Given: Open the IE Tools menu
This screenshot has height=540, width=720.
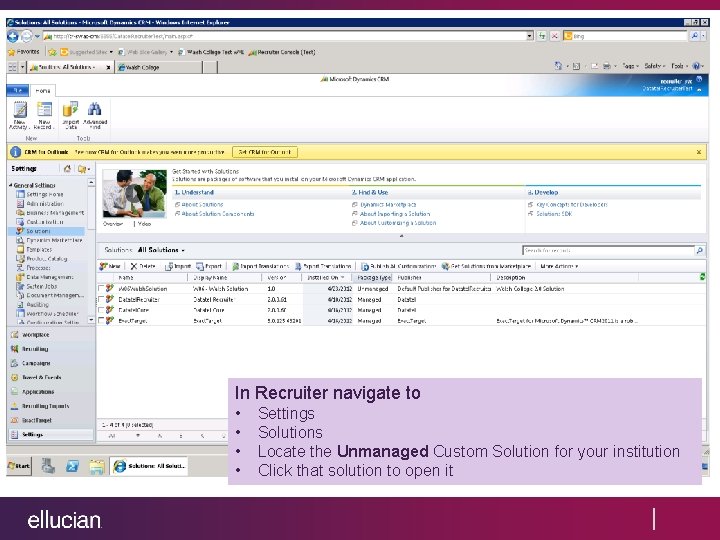Looking at the screenshot, I should click(679, 66).
